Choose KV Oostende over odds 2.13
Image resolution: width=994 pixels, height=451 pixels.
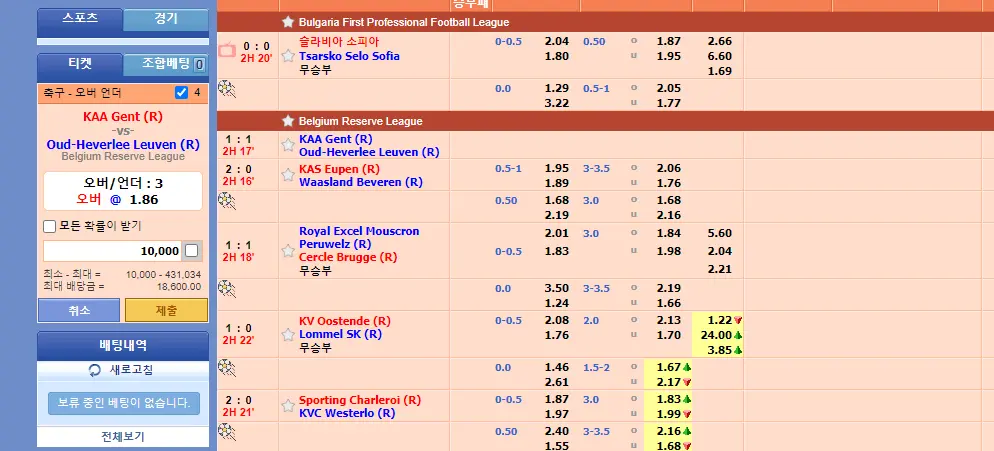669,320
